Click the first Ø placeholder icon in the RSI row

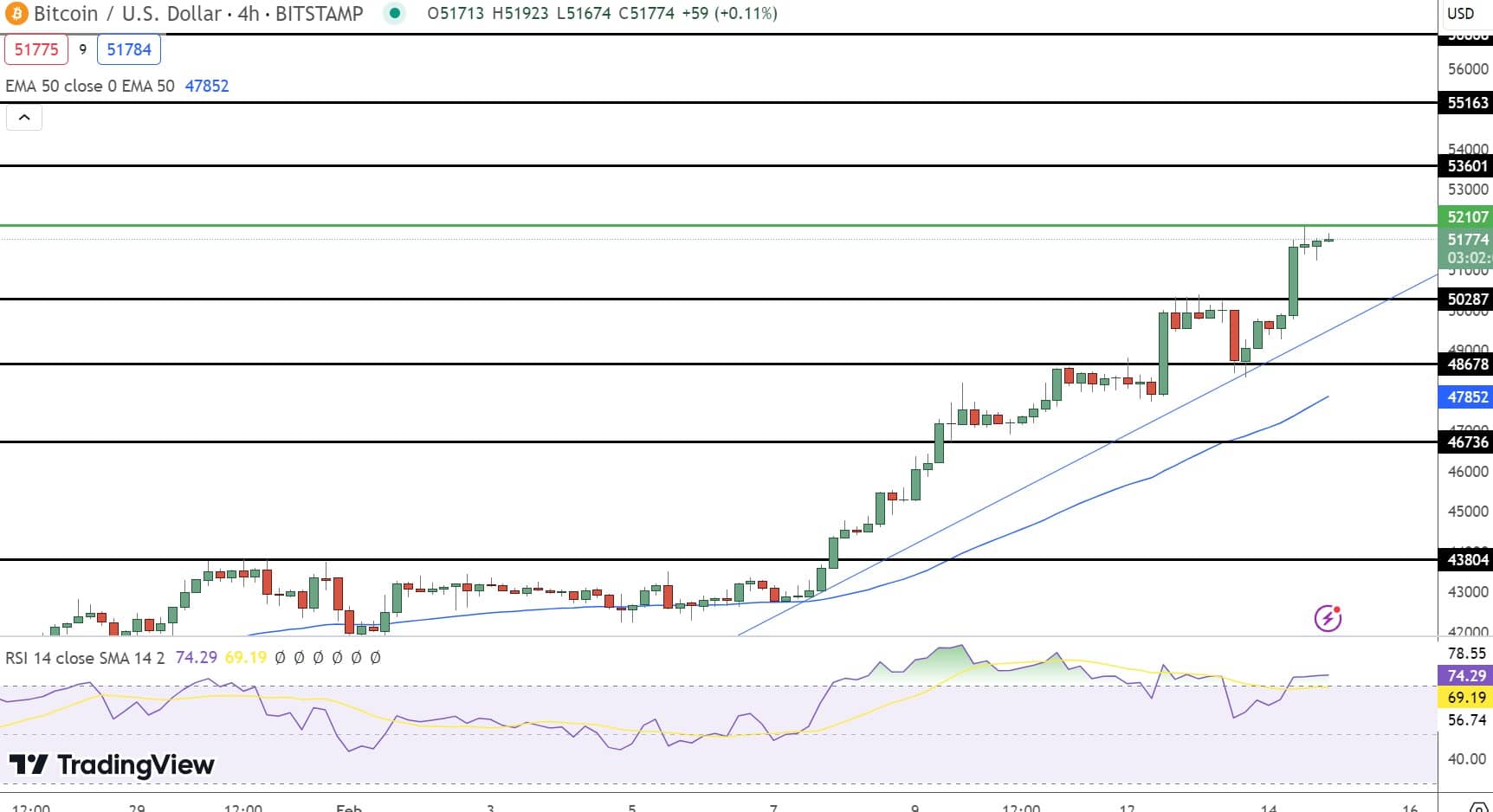coord(278,658)
